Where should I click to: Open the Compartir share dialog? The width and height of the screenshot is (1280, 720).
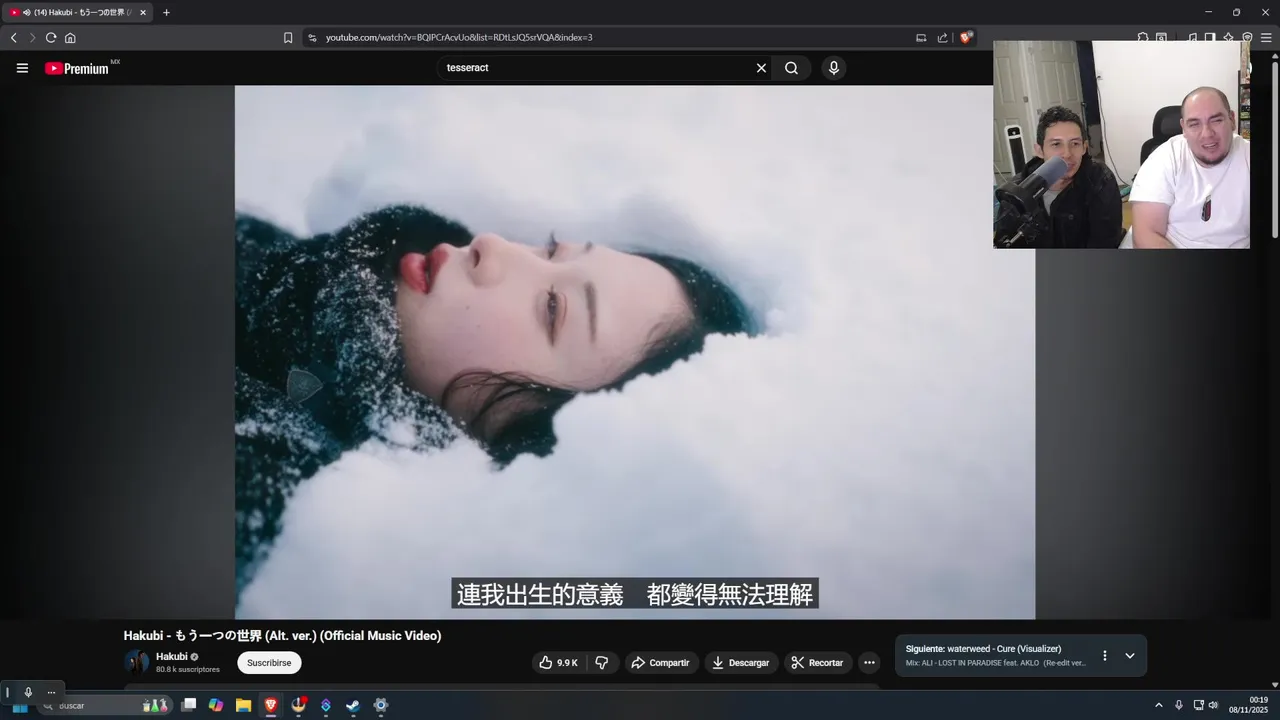click(661, 663)
